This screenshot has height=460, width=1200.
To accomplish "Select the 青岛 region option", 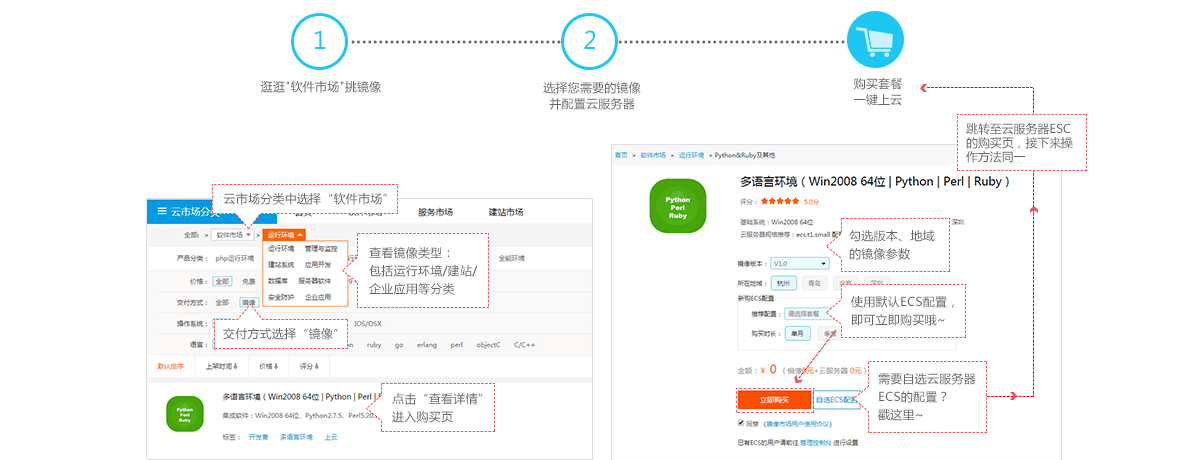I will [816, 283].
